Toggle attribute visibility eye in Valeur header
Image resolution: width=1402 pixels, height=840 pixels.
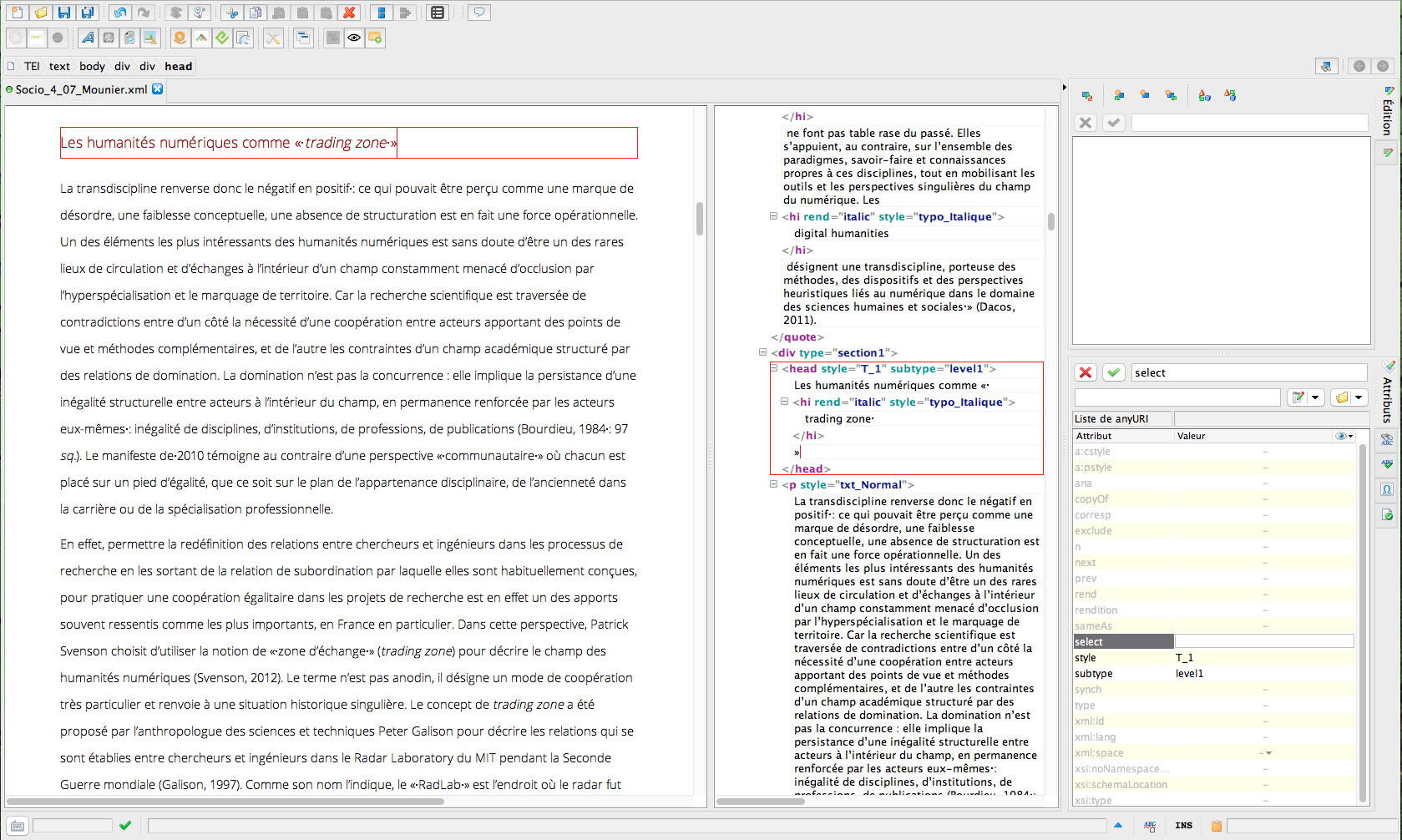pyautogui.click(x=1341, y=436)
